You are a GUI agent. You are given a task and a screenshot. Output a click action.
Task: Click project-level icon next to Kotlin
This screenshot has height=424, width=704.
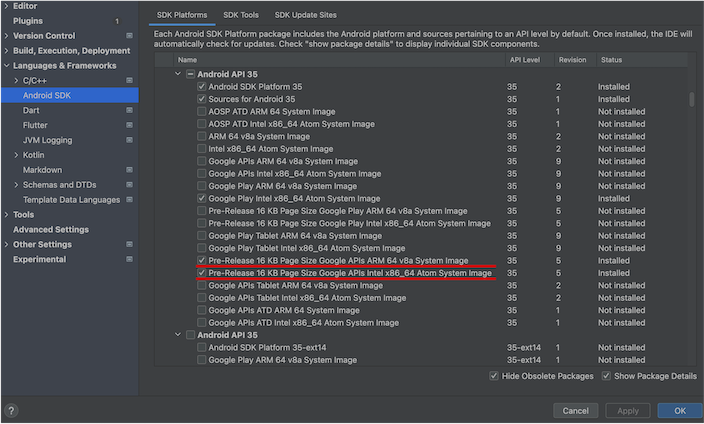[129, 155]
